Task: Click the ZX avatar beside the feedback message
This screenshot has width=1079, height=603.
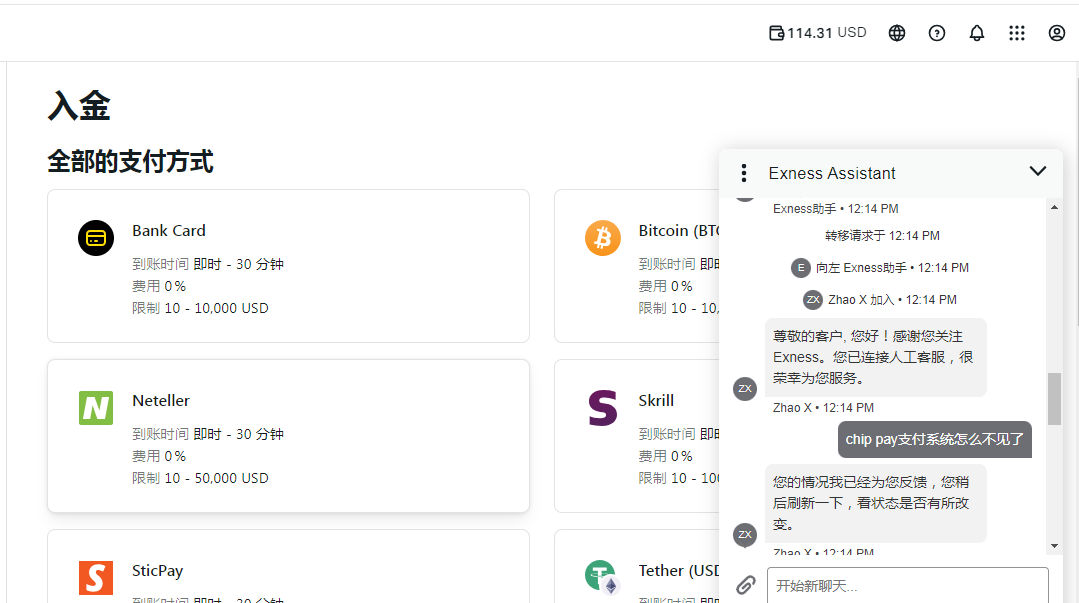Action: pos(745,534)
